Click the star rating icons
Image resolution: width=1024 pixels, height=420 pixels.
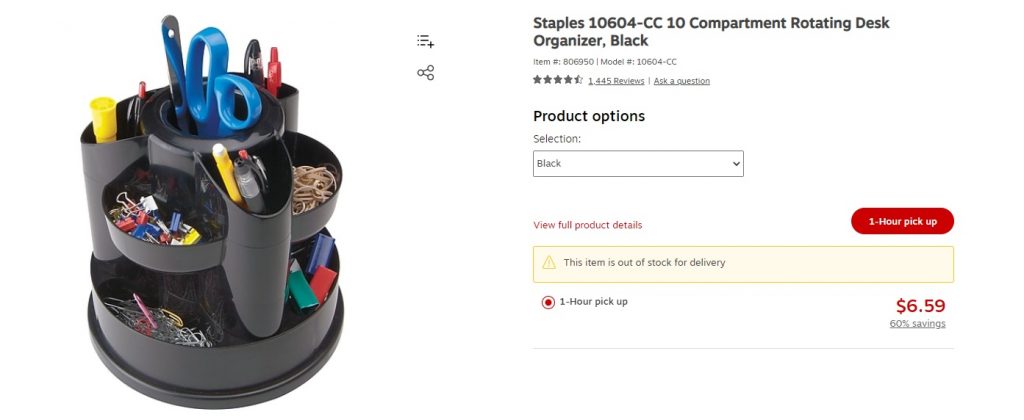coord(558,80)
